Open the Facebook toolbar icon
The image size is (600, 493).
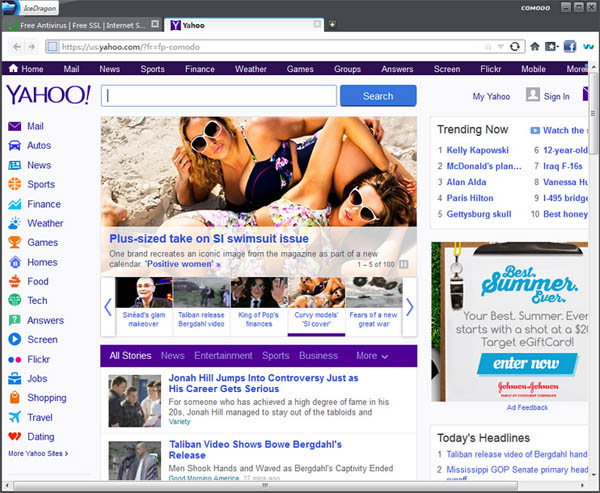[x=570, y=47]
